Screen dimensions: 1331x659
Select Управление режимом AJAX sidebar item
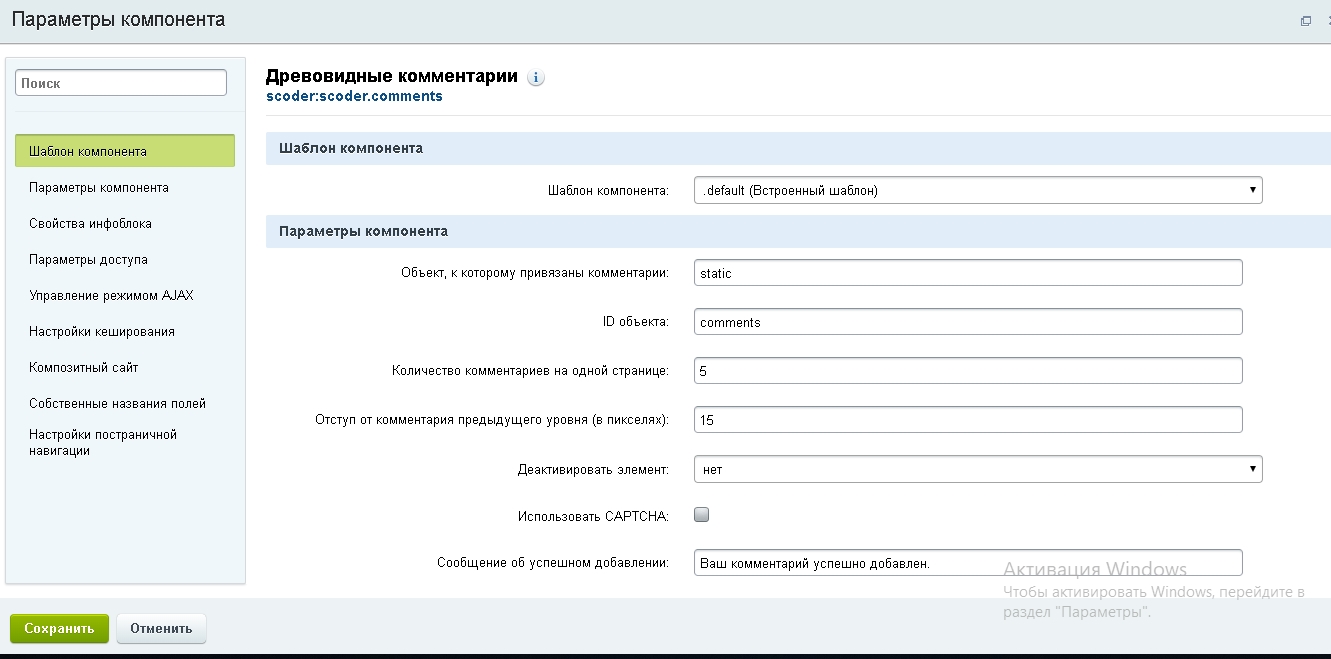coord(111,295)
